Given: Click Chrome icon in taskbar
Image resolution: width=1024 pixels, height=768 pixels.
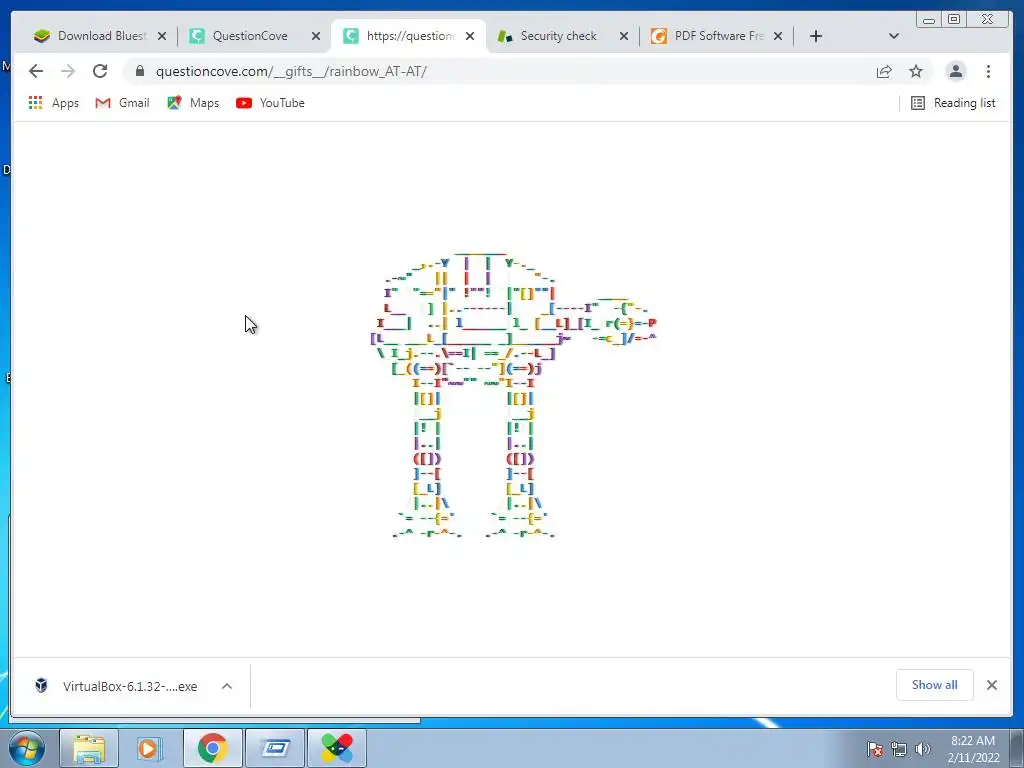Looking at the screenshot, I should tap(212, 748).
